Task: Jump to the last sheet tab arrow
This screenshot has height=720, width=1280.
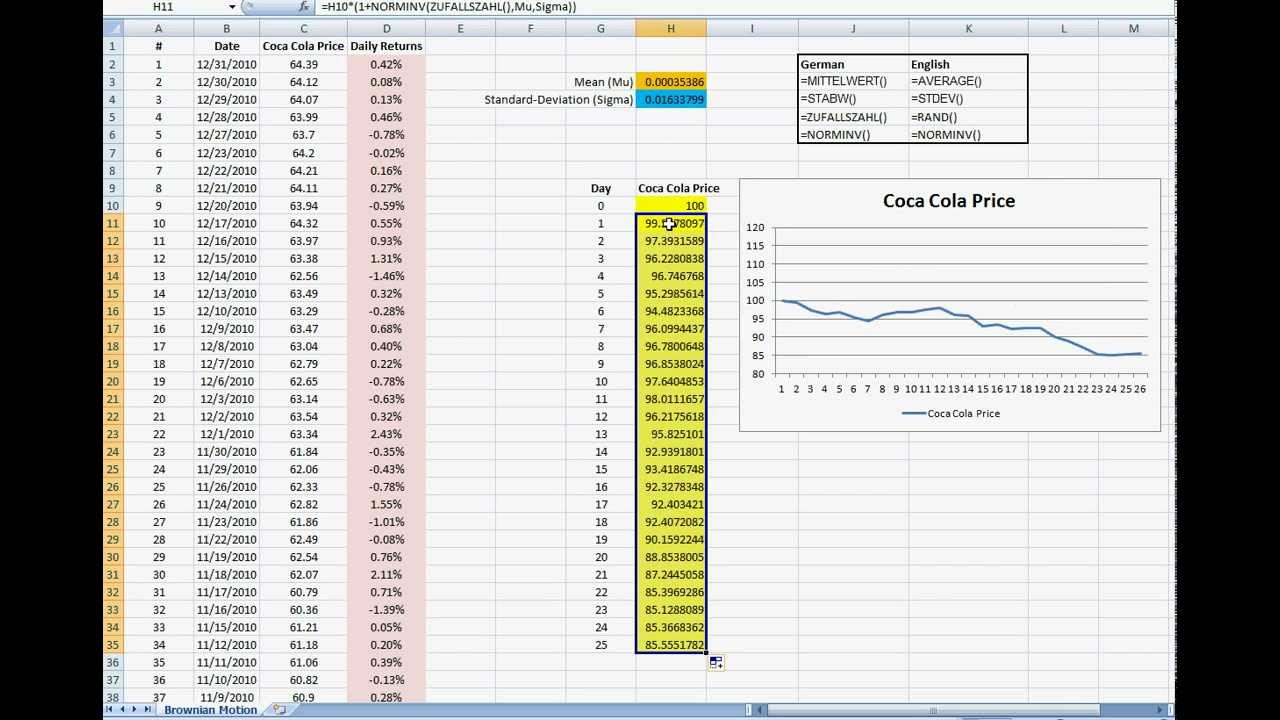Action: click(x=148, y=710)
